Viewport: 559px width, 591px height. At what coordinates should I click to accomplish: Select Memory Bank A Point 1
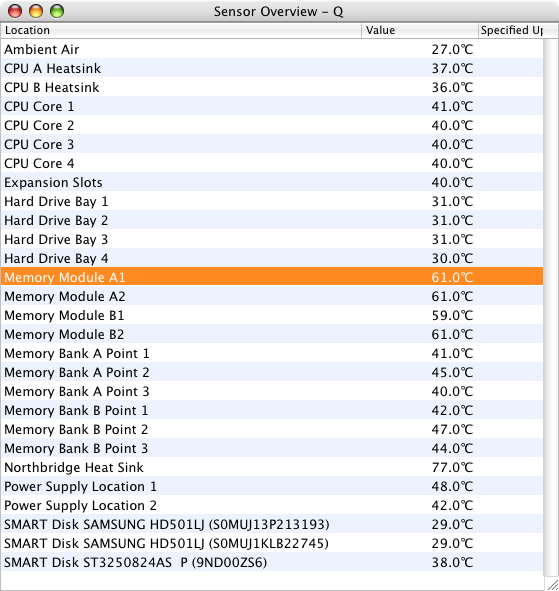pos(272,353)
